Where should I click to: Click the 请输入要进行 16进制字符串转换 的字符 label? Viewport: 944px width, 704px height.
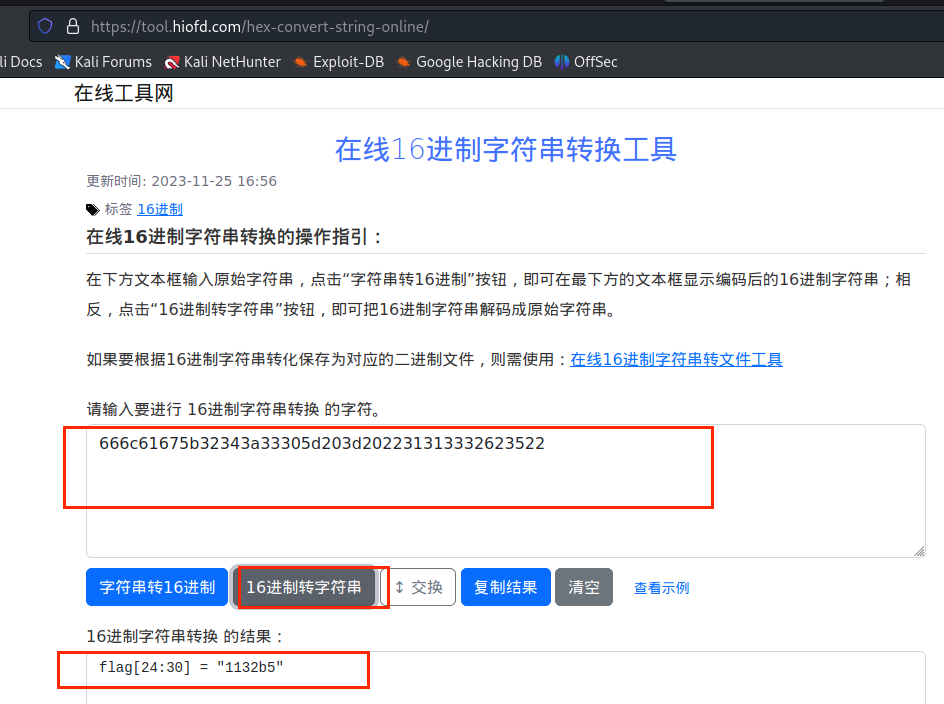235,410
